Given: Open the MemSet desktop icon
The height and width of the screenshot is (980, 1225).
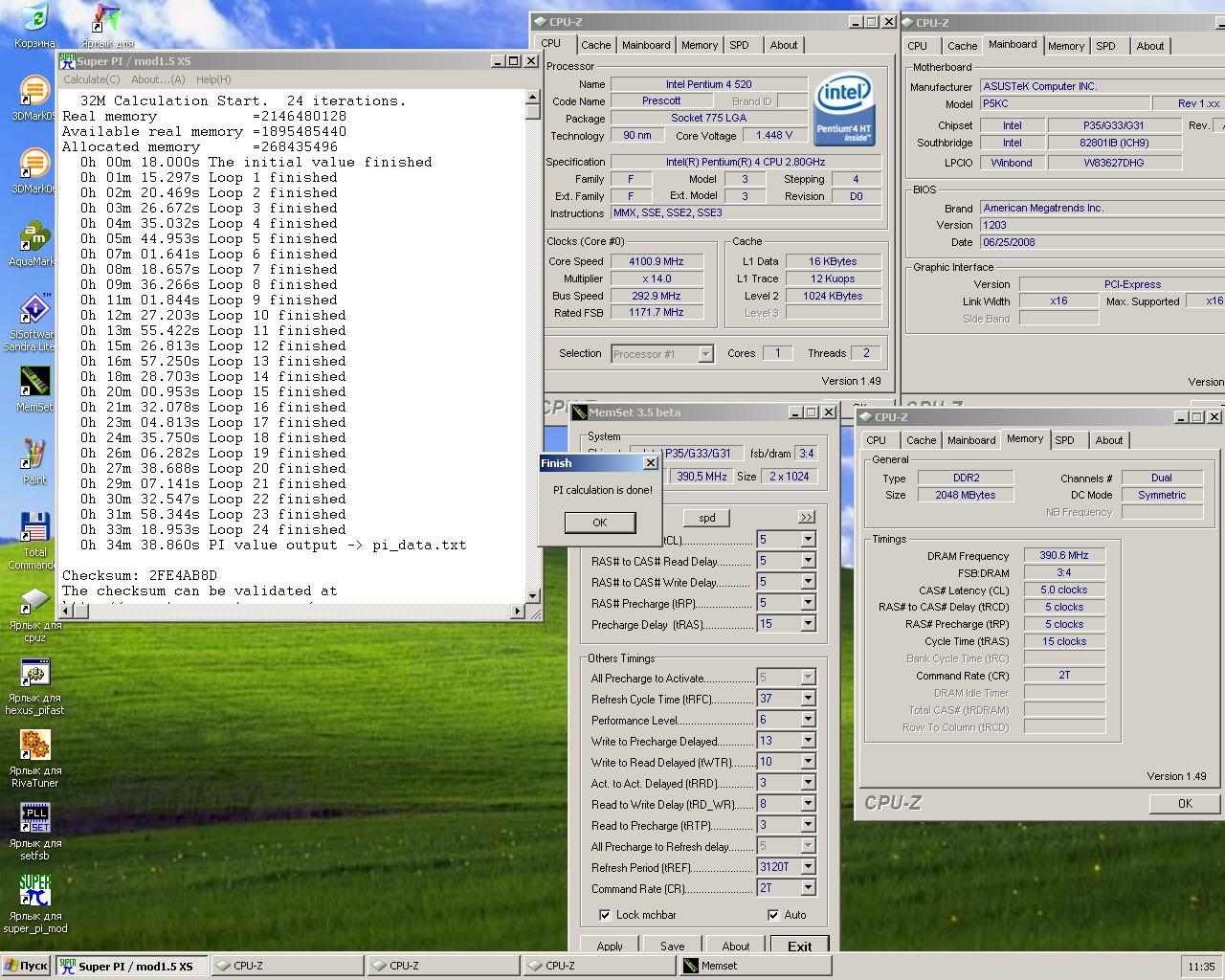Looking at the screenshot, I should [34, 382].
